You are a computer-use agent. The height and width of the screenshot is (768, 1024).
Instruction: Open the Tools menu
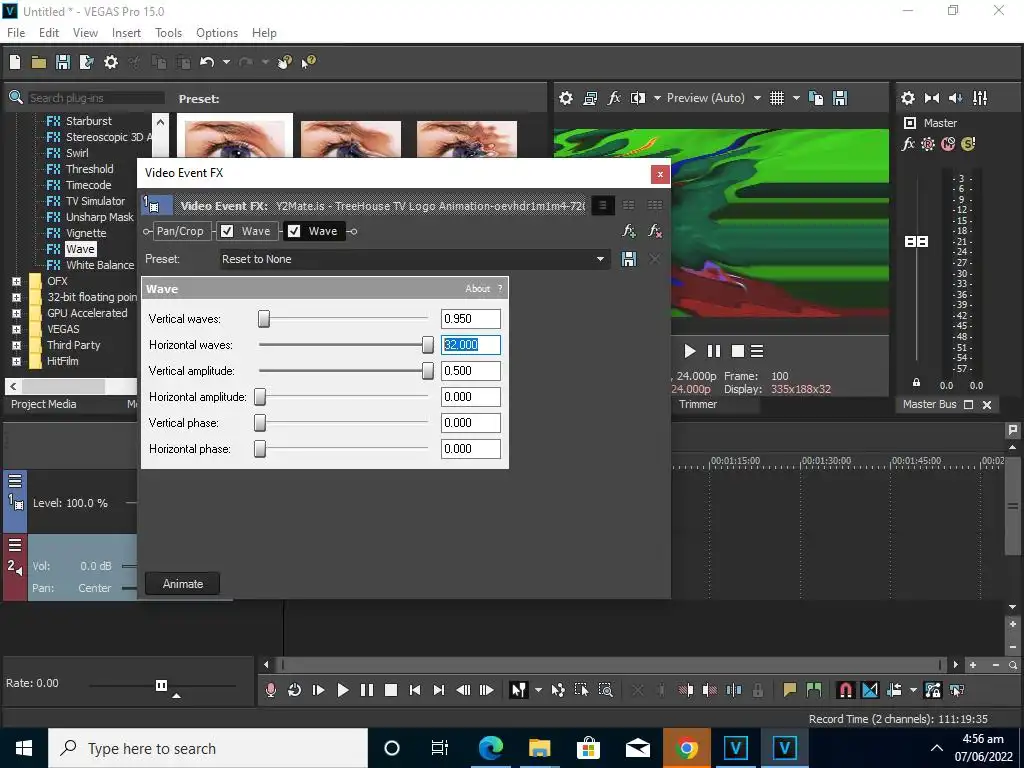pos(168,33)
